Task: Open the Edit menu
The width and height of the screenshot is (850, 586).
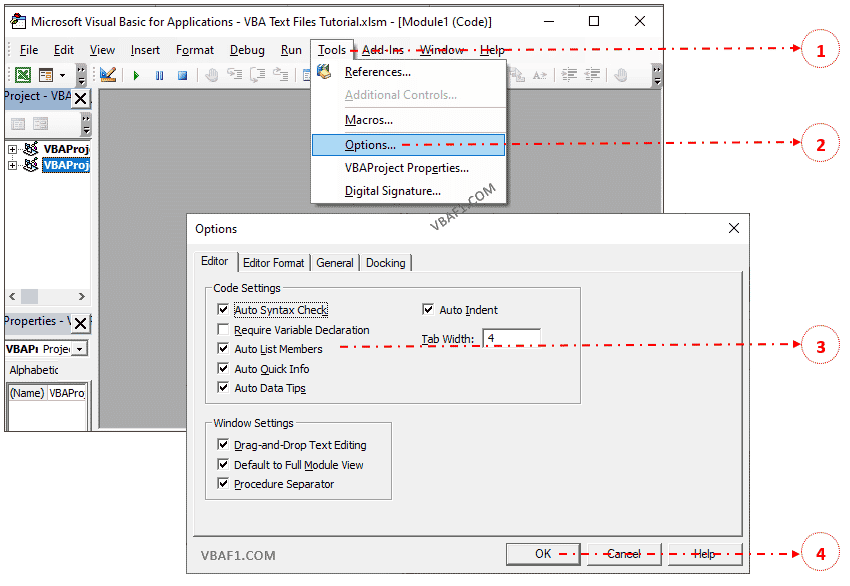Action: [63, 50]
